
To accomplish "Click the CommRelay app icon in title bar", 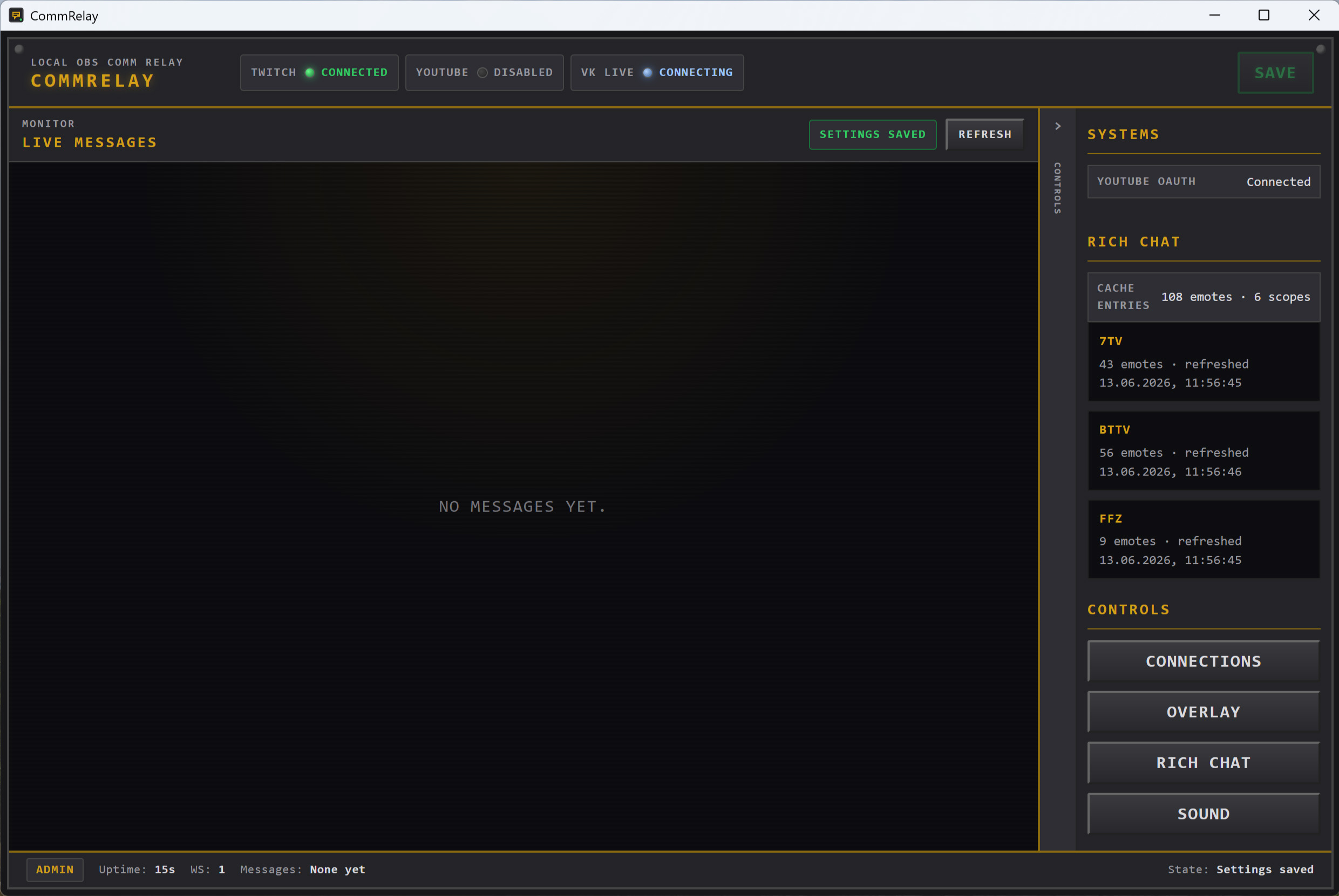I will pyautogui.click(x=16, y=16).
